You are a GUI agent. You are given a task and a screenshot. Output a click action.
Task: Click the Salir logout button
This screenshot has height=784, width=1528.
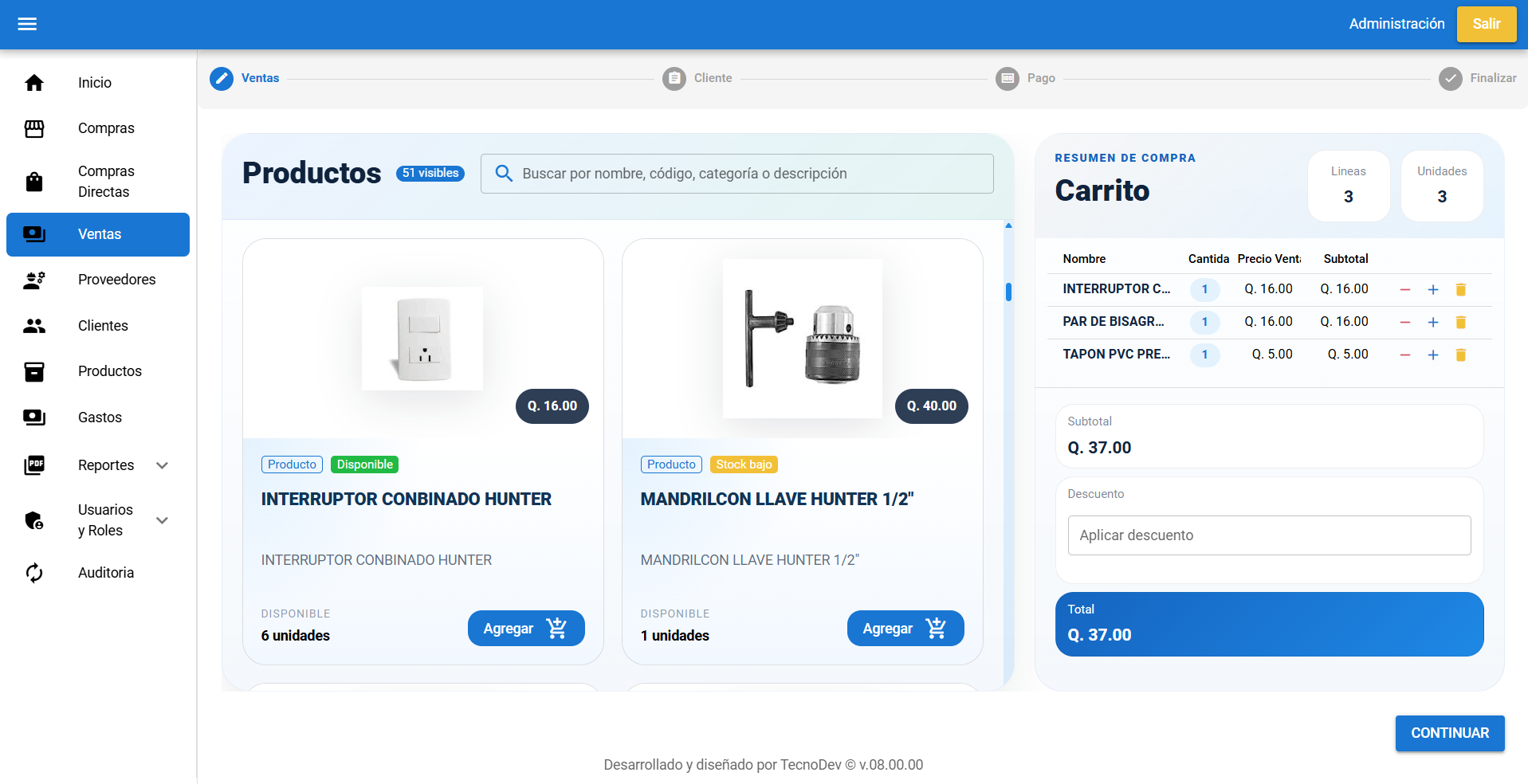[x=1486, y=24]
